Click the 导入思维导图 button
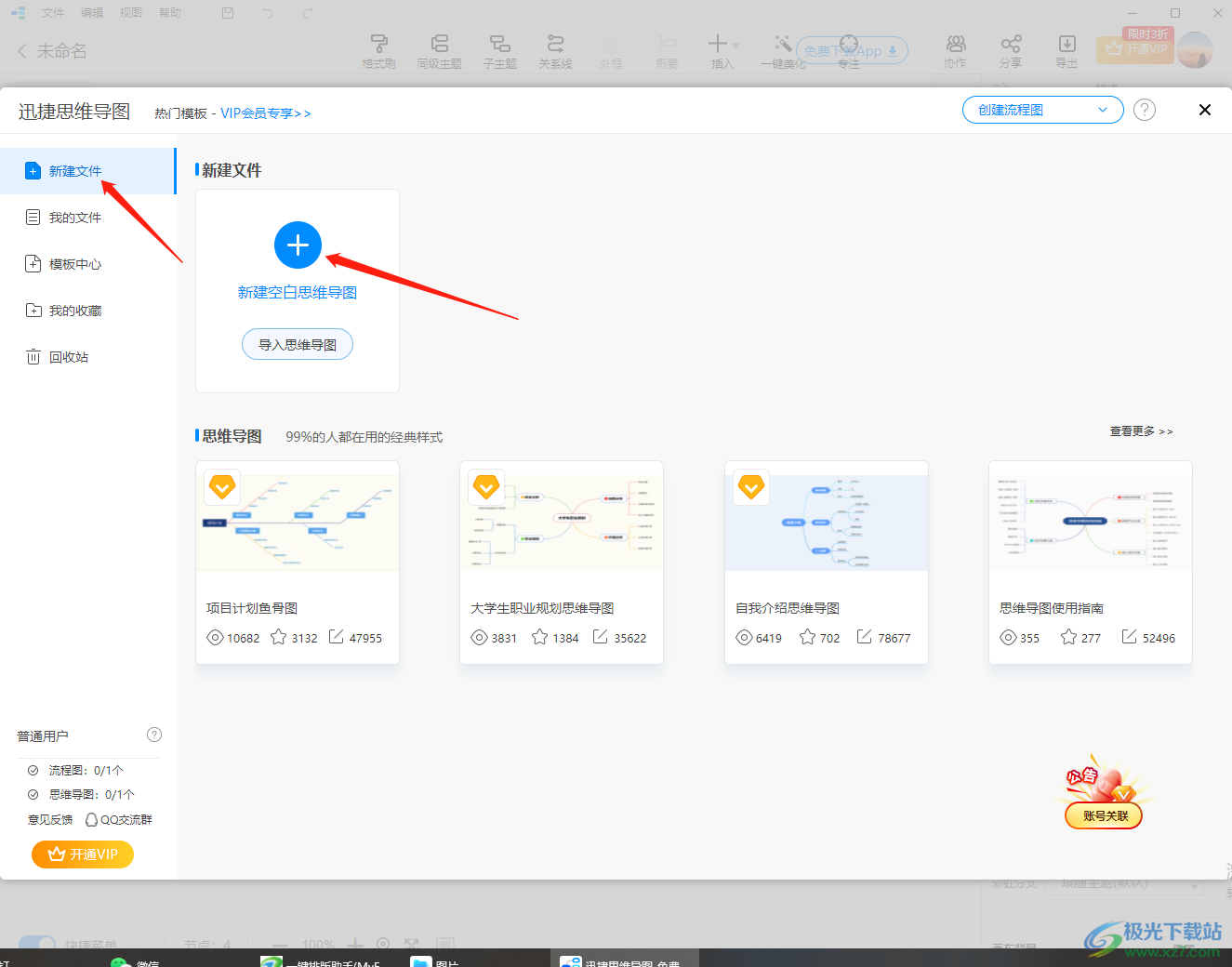1232x967 pixels. click(298, 344)
